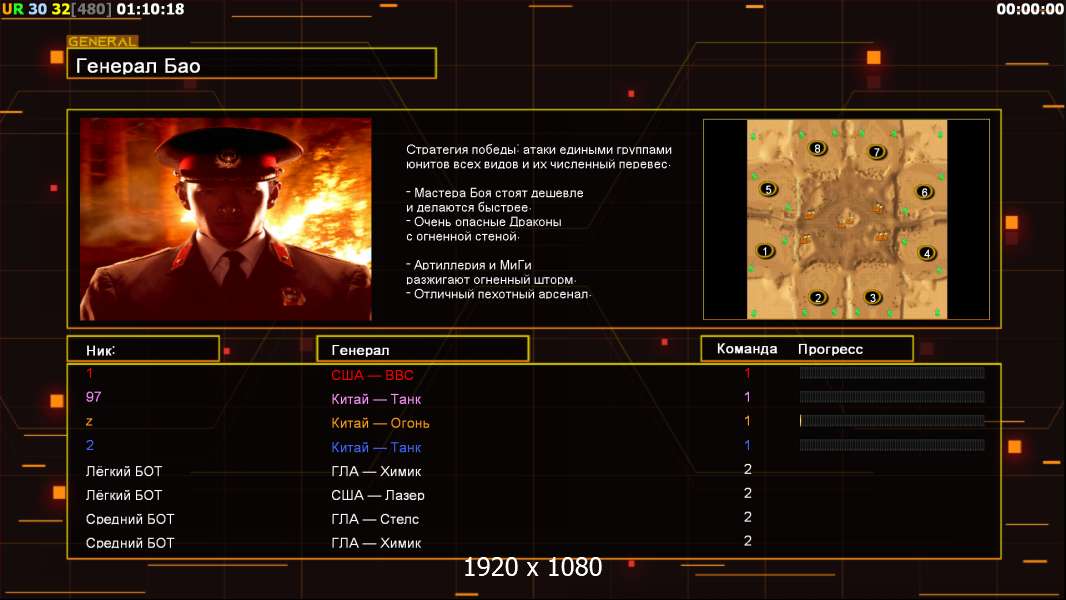This screenshot has height=600, width=1066.
Task: Click the 'Прогресс' header label
Action: (830, 349)
